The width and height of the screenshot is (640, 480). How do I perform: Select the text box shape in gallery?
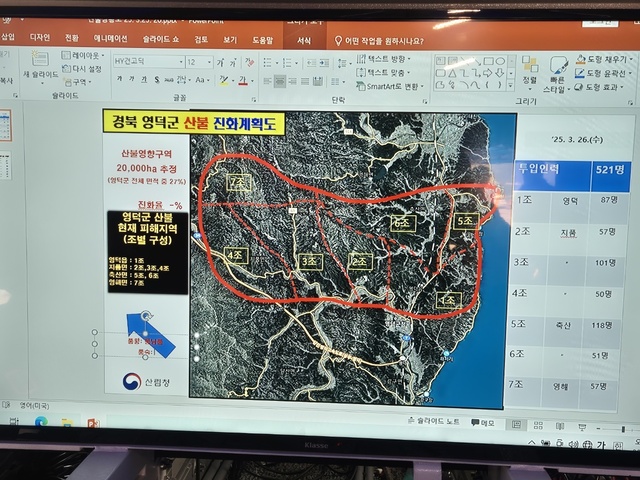(x=440, y=61)
